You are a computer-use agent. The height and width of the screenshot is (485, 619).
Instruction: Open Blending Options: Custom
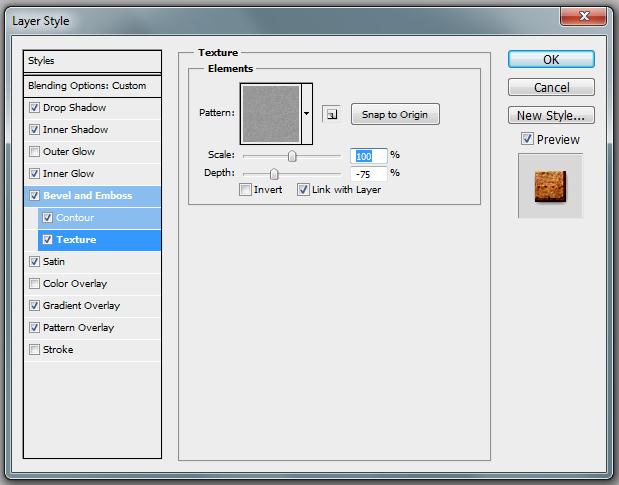point(87,86)
